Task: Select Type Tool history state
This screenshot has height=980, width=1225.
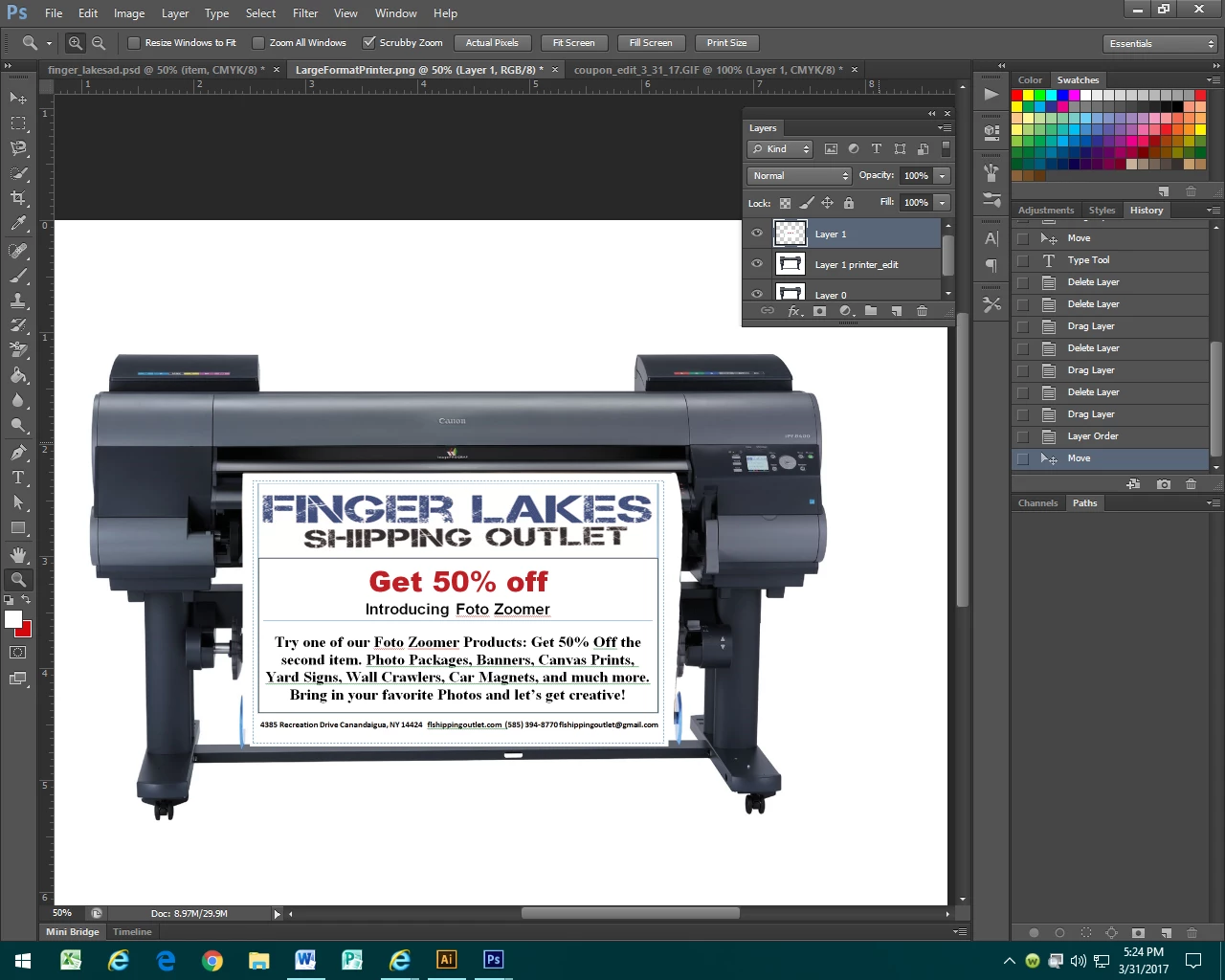Action: [x=1110, y=259]
